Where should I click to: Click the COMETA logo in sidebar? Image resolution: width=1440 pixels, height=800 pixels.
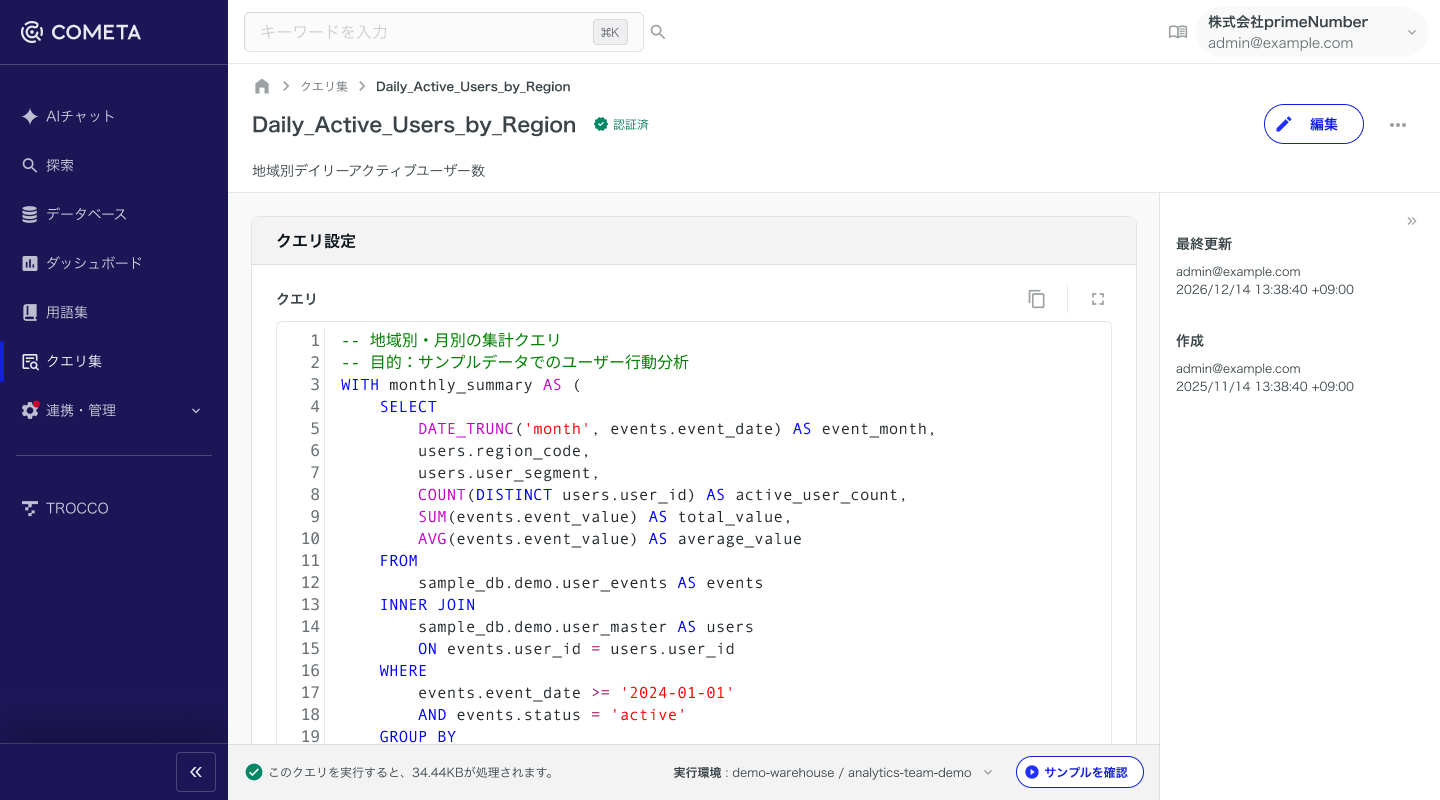pyautogui.click(x=81, y=32)
